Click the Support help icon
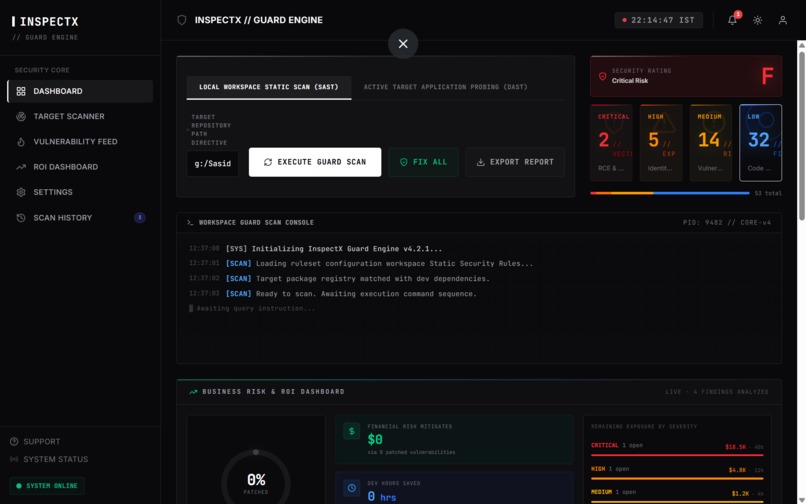 (14, 442)
